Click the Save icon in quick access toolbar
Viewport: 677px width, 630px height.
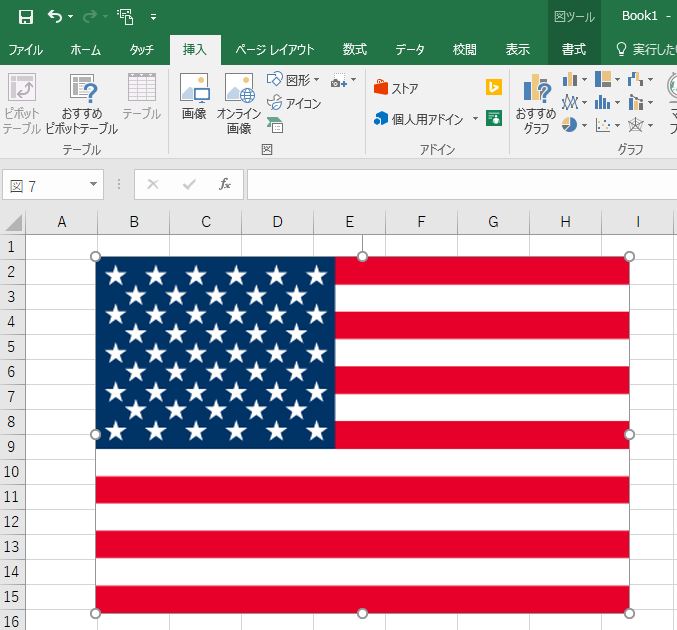point(26,17)
